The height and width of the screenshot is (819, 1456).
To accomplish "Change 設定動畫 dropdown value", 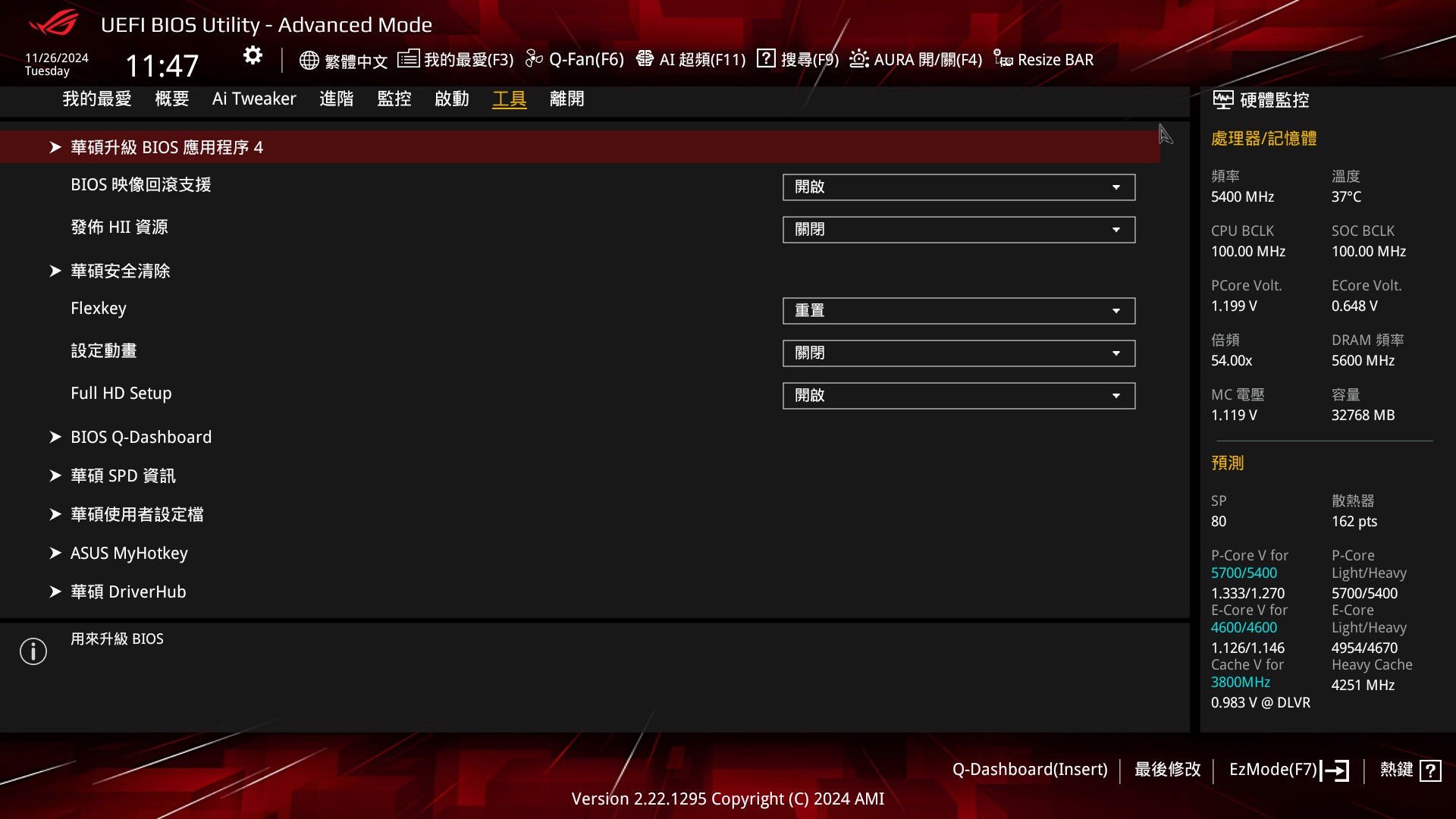I will [959, 353].
